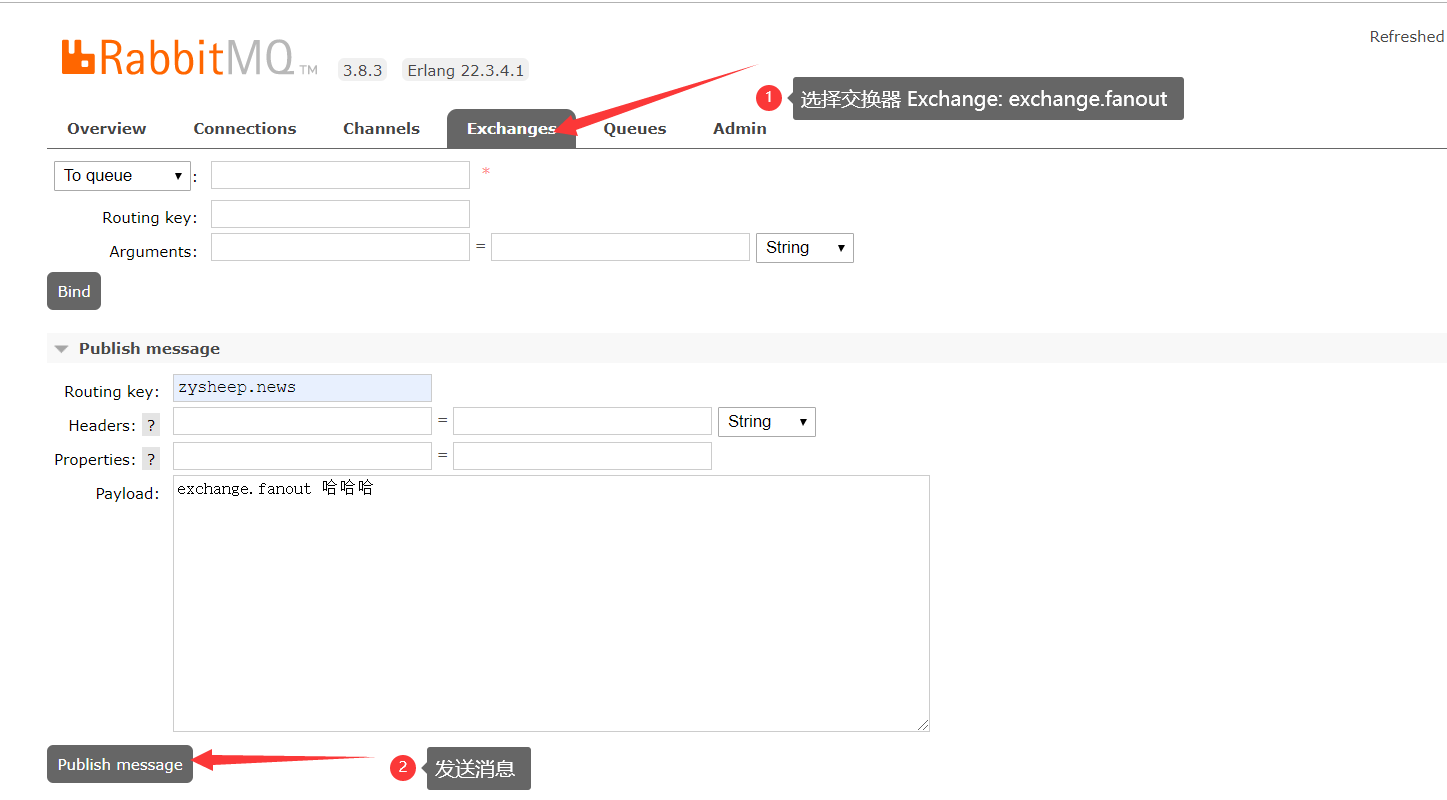1447x800 pixels.
Task: Focus the To queue name input field
Action: click(x=340, y=175)
